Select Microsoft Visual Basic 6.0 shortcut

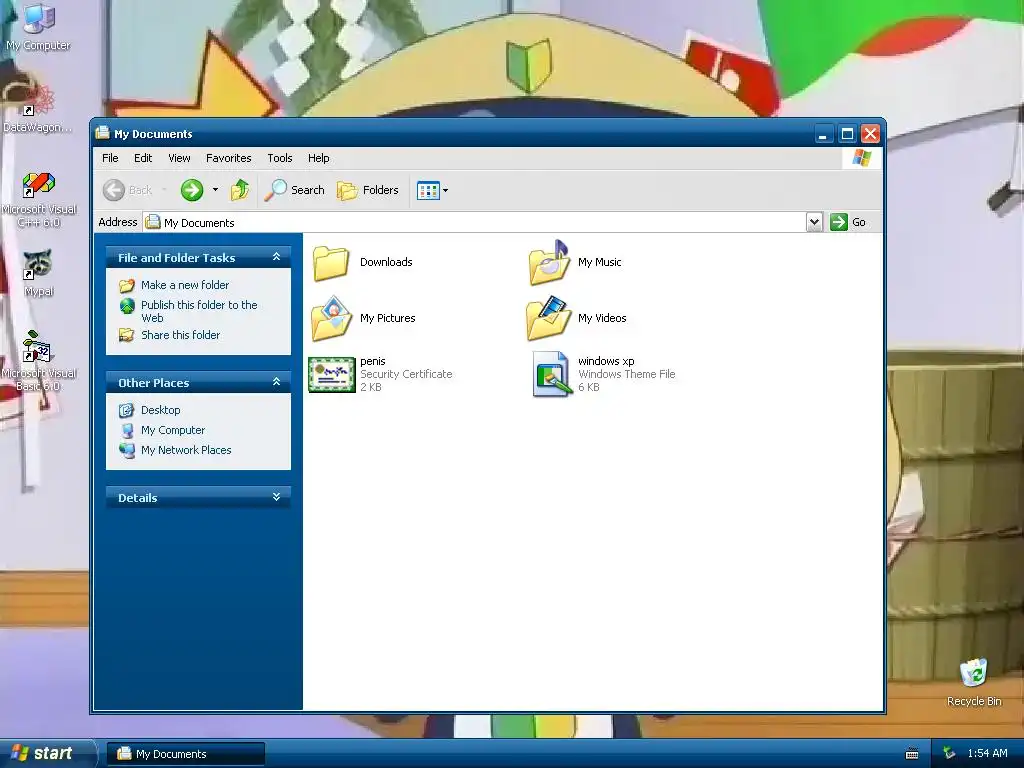pos(39,360)
